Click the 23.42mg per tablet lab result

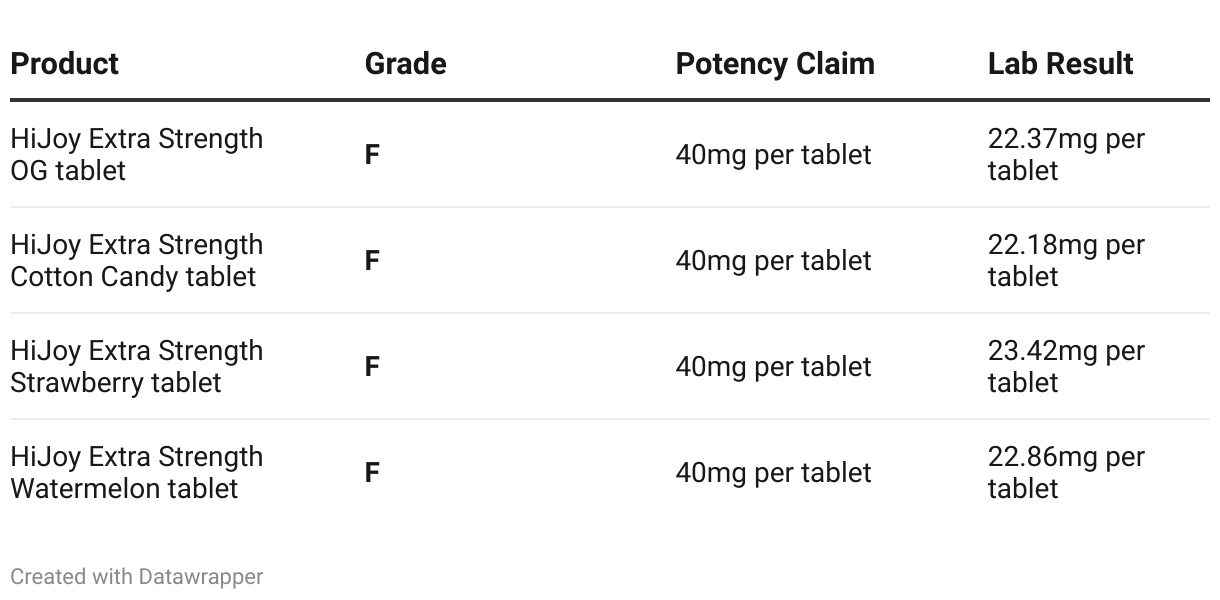pos(1066,366)
